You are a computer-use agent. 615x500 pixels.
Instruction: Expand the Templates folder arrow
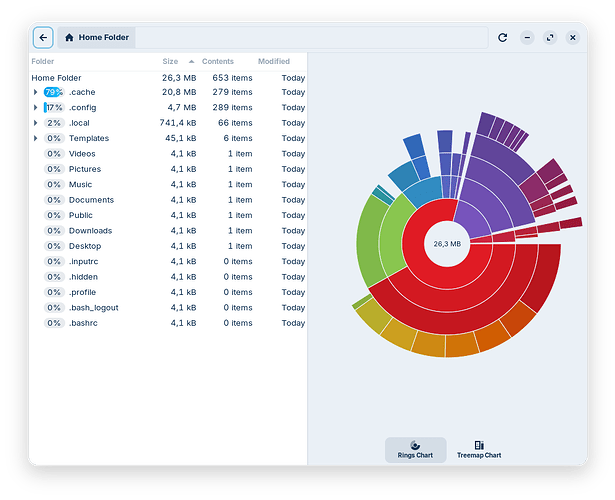36,138
